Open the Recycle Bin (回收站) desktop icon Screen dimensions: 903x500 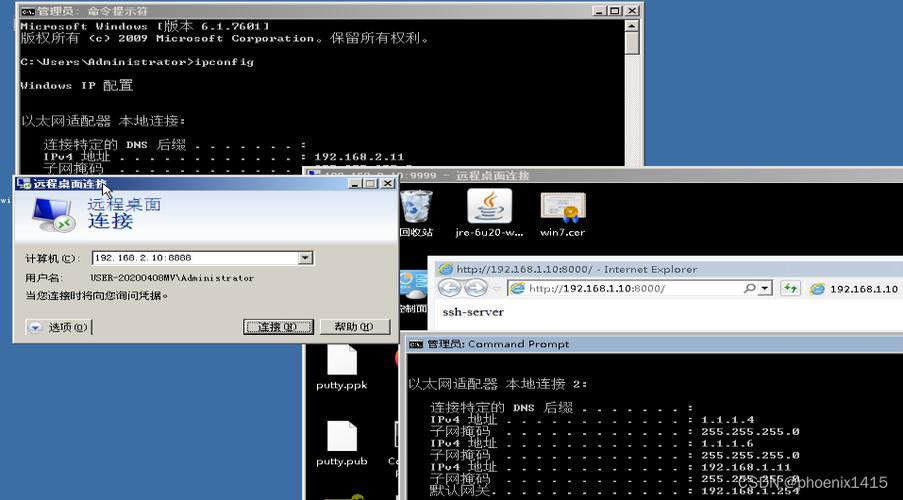[x=416, y=208]
